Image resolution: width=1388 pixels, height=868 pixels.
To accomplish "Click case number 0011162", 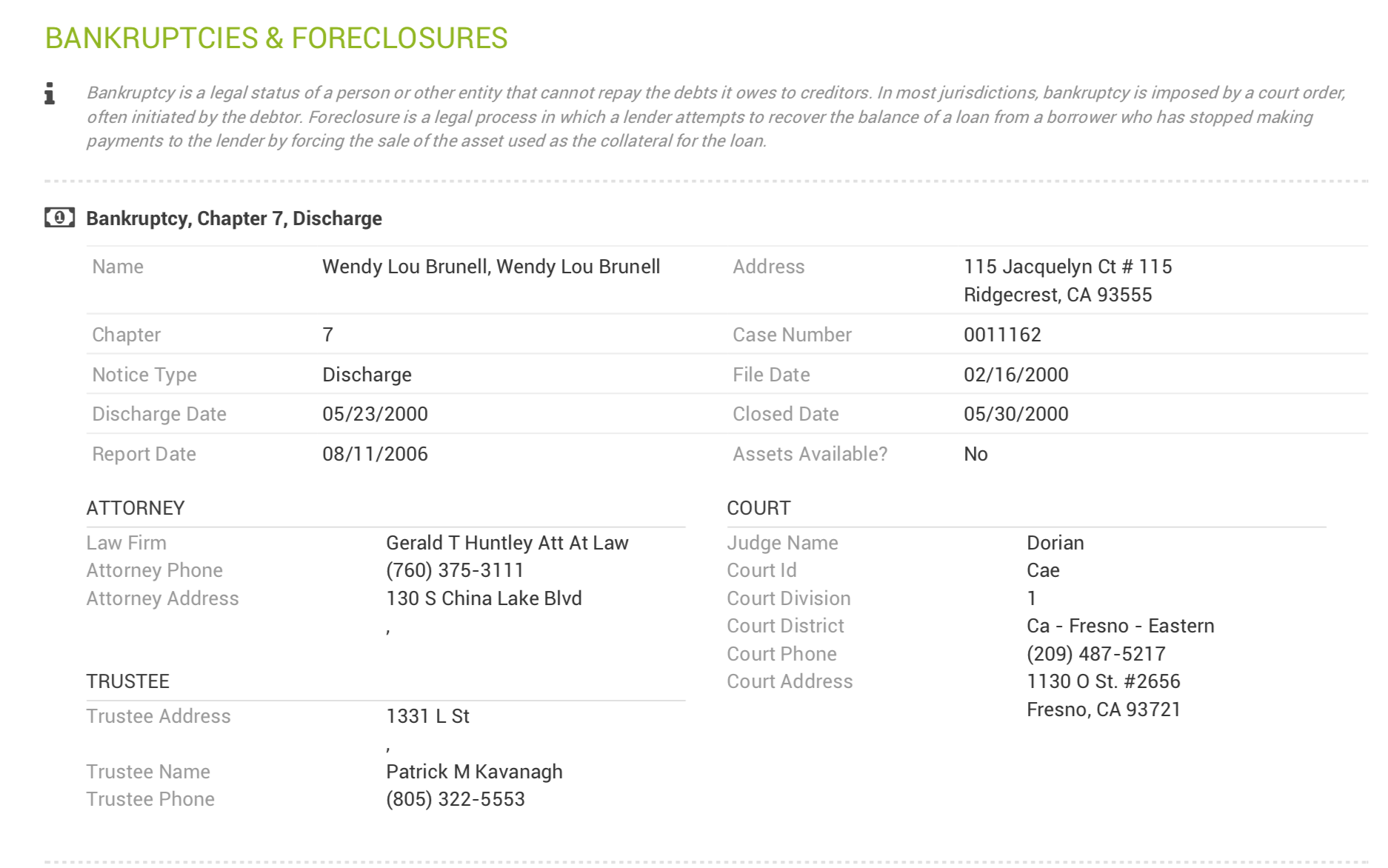I will (1002, 335).
